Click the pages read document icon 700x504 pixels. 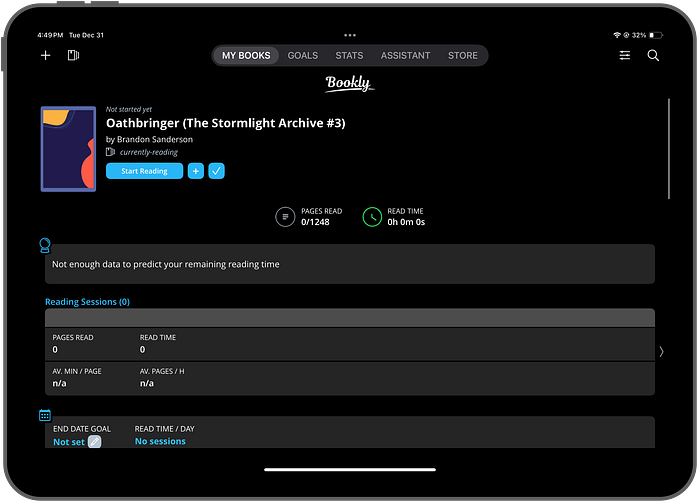pyautogui.click(x=285, y=217)
